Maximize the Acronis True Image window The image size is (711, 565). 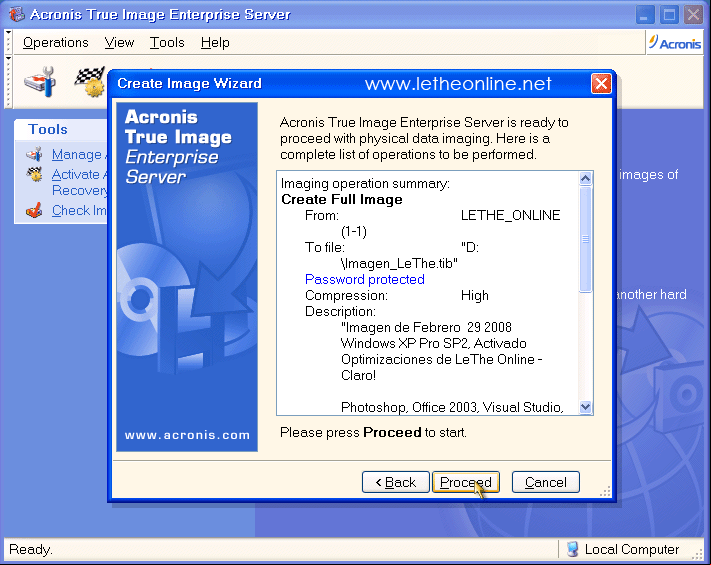point(669,15)
